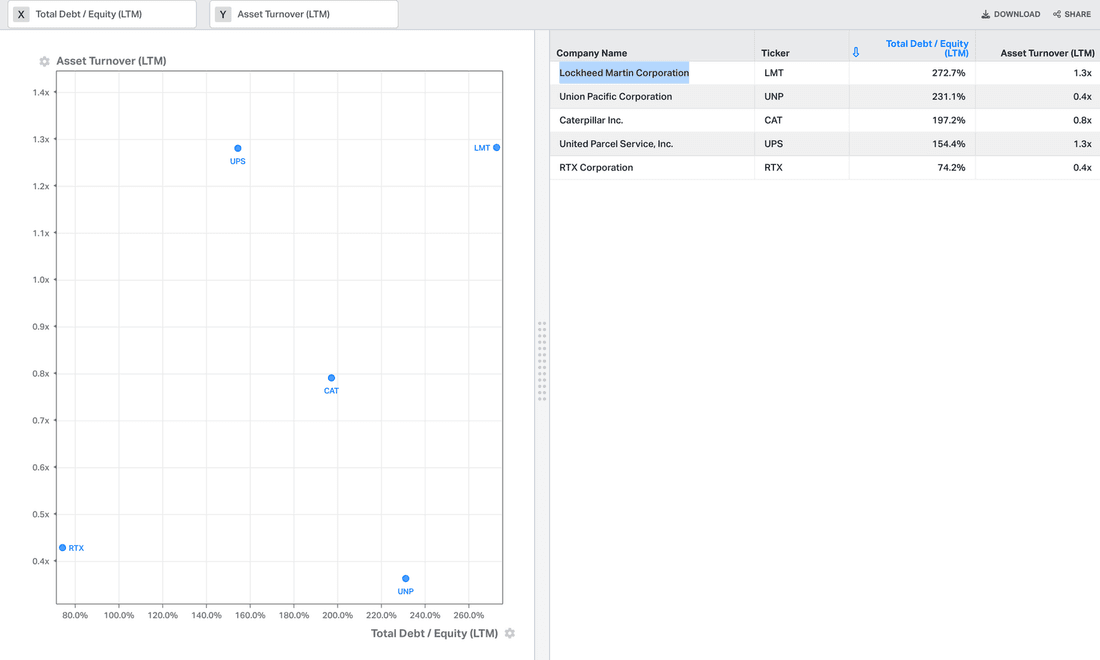Click the share icon

coord(1057,14)
